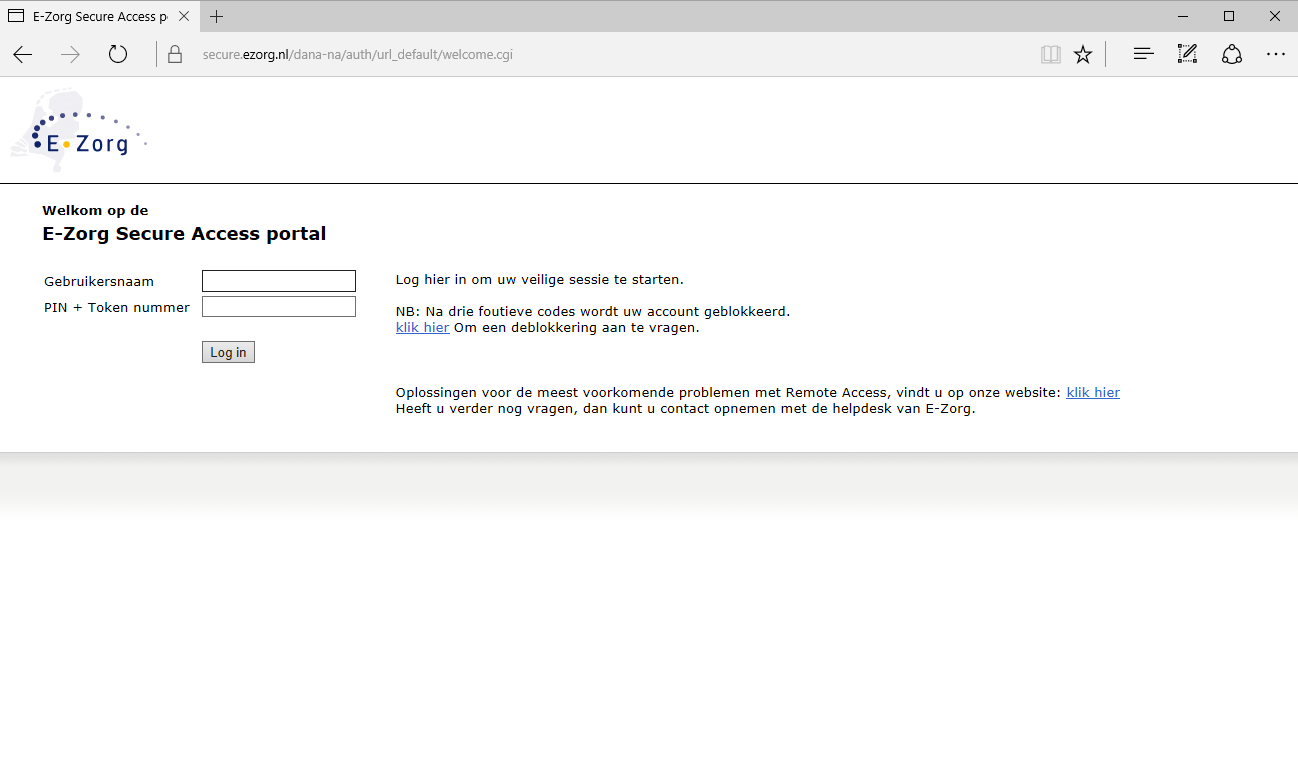Focus the Gebruikersnaam input field
This screenshot has width=1298, height=766.
[279, 281]
